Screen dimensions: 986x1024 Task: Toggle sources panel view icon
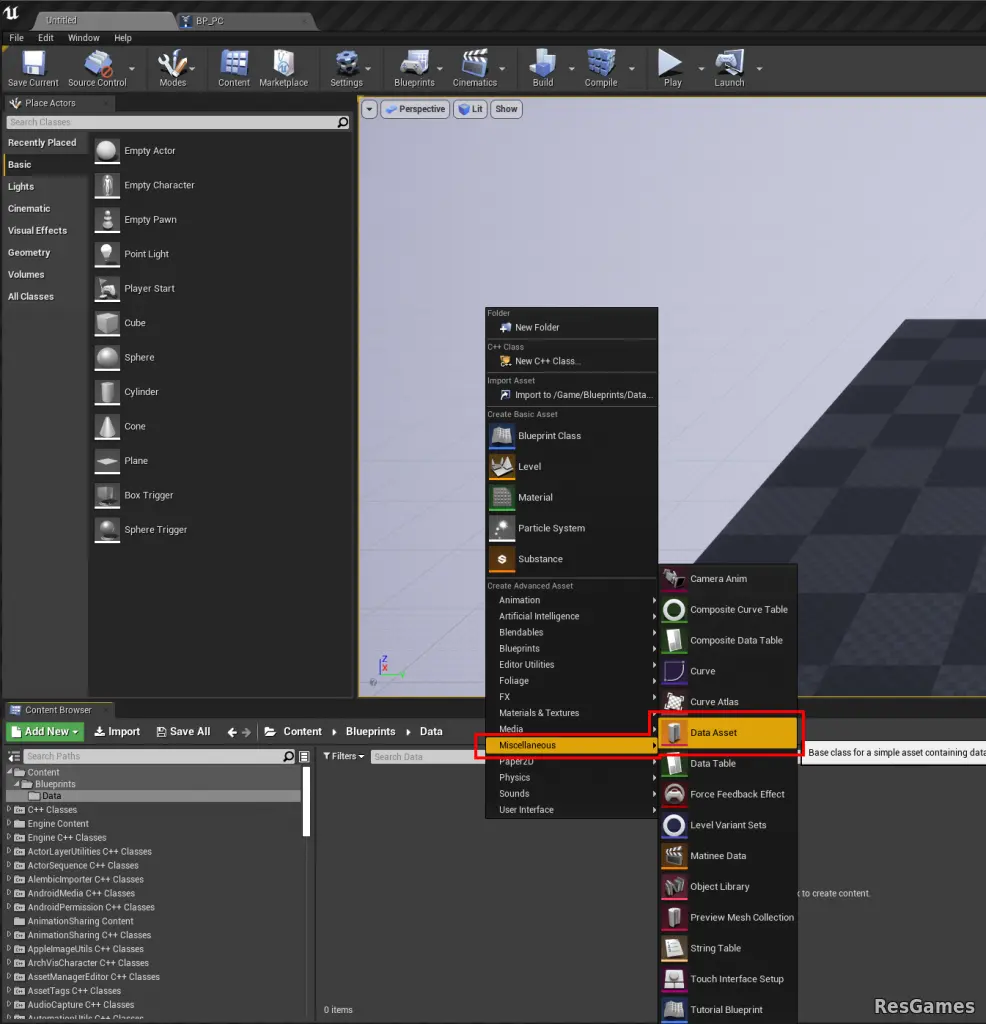(x=14, y=756)
